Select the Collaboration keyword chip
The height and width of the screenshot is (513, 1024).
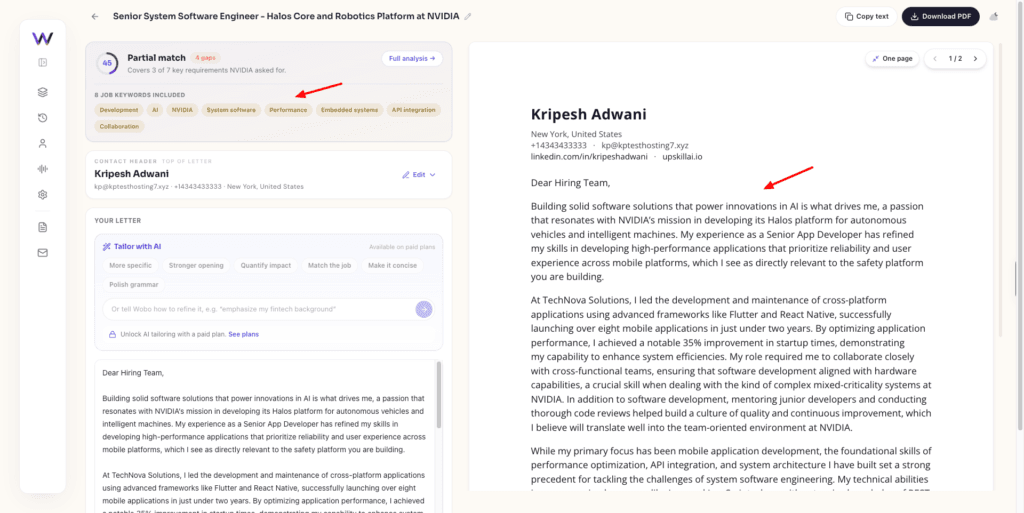coord(120,127)
